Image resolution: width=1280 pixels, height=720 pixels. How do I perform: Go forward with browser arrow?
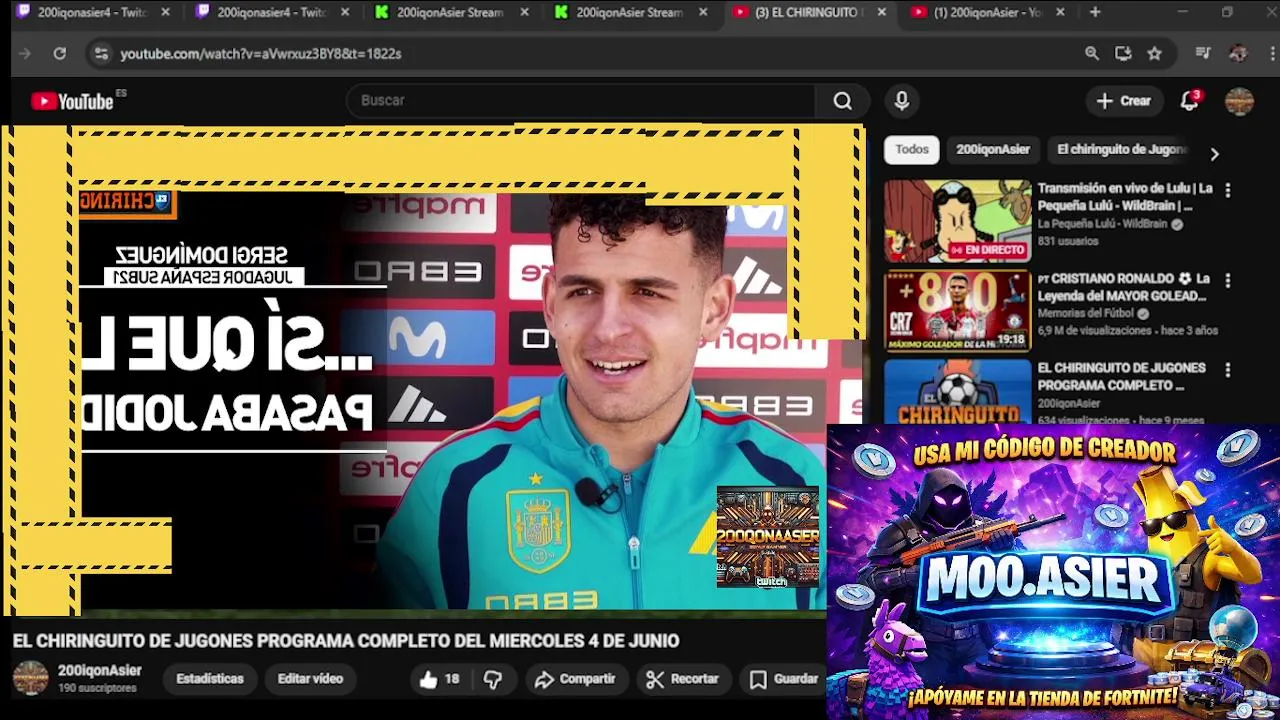pyautogui.click(x=25, y=54)
